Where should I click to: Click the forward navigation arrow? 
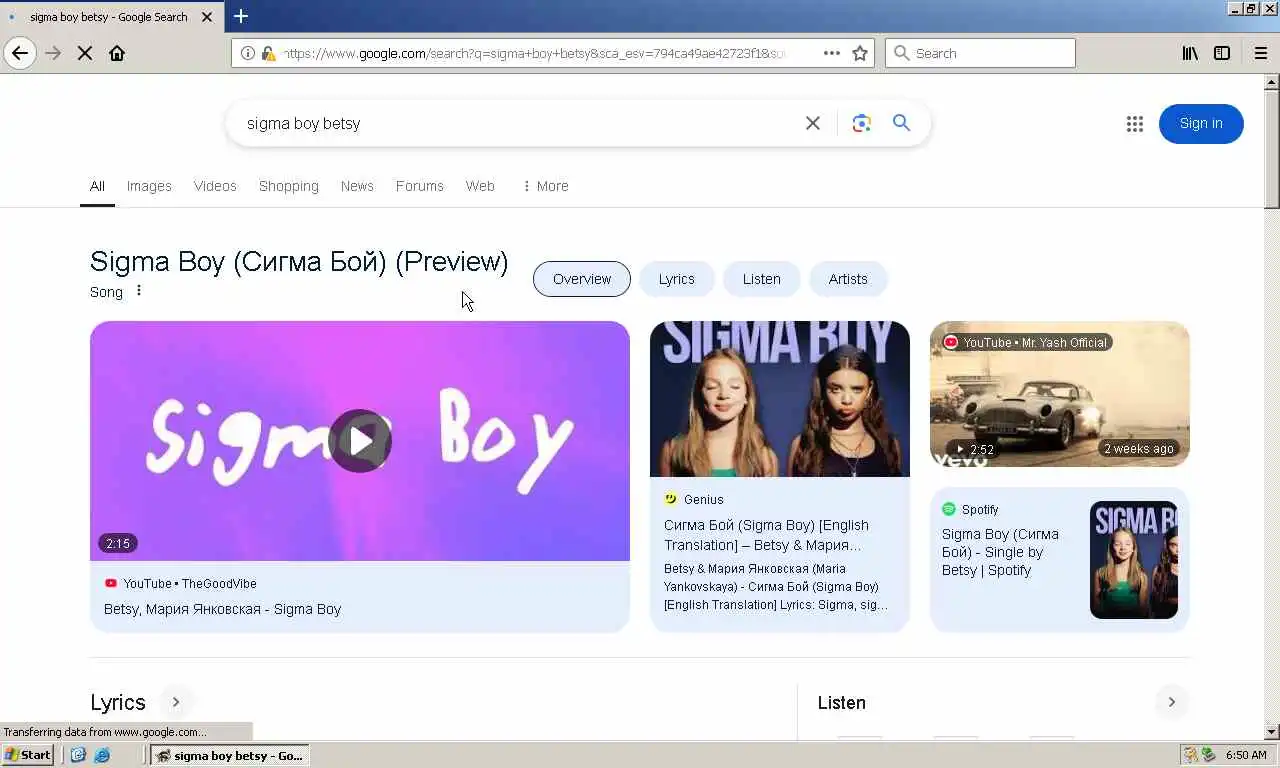tap(53, 53)
